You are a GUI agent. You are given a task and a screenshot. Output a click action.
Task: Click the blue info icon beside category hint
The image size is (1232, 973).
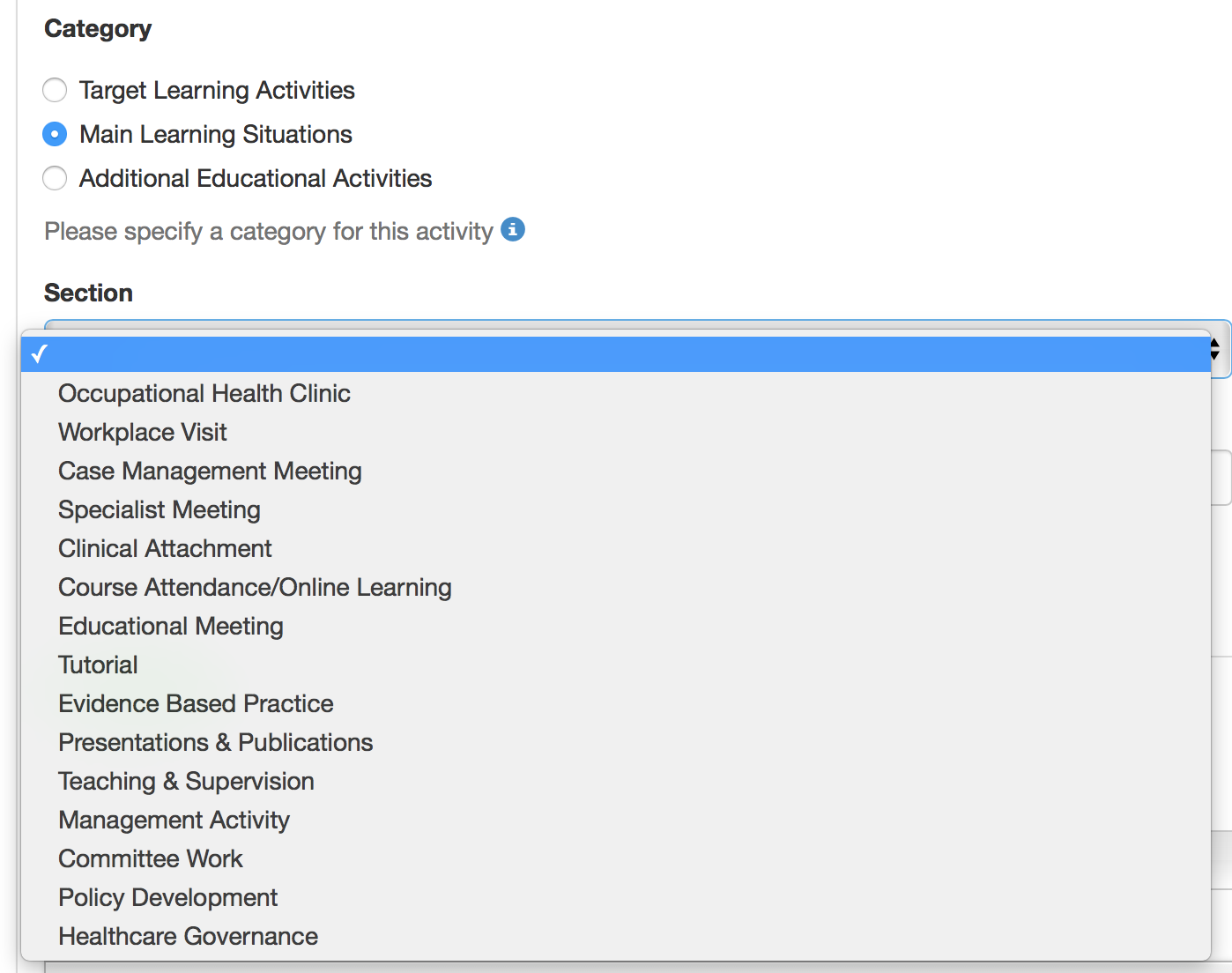513,229
